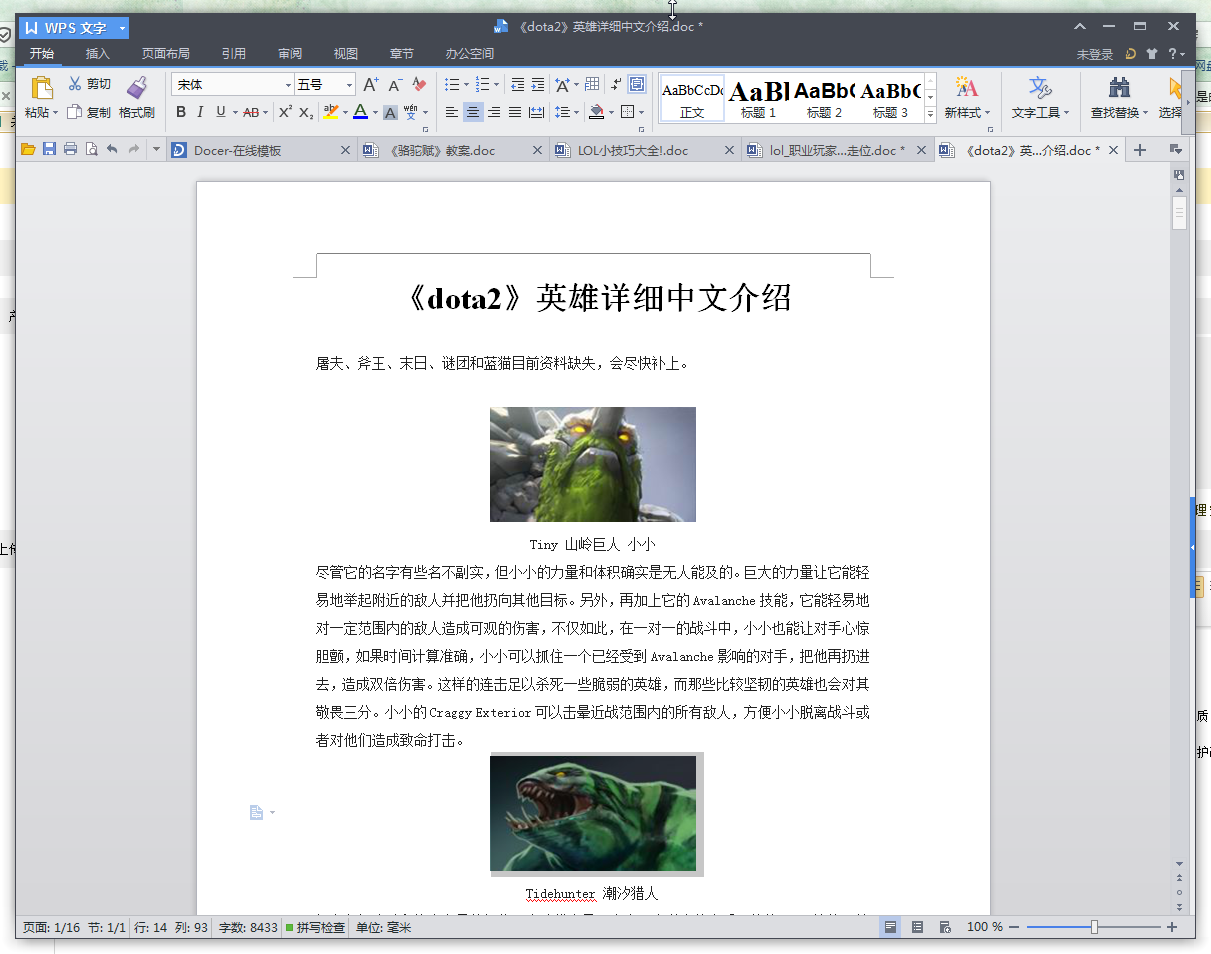
Task: Toggle Italic formatting
Action: tap(200, 112)
